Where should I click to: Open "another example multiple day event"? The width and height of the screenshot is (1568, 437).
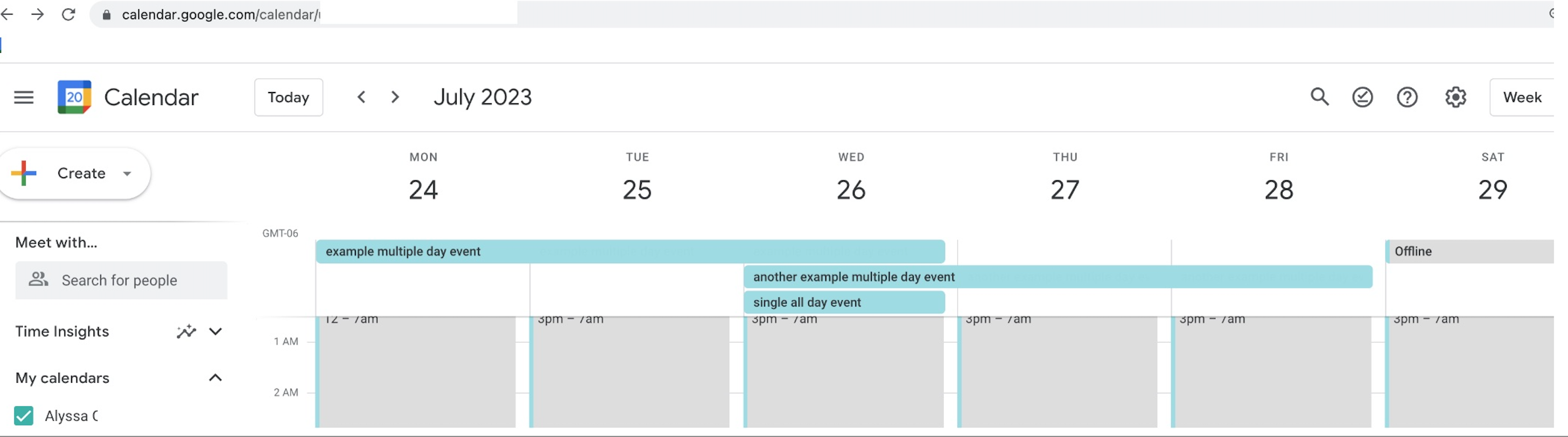coord(1058,277)
